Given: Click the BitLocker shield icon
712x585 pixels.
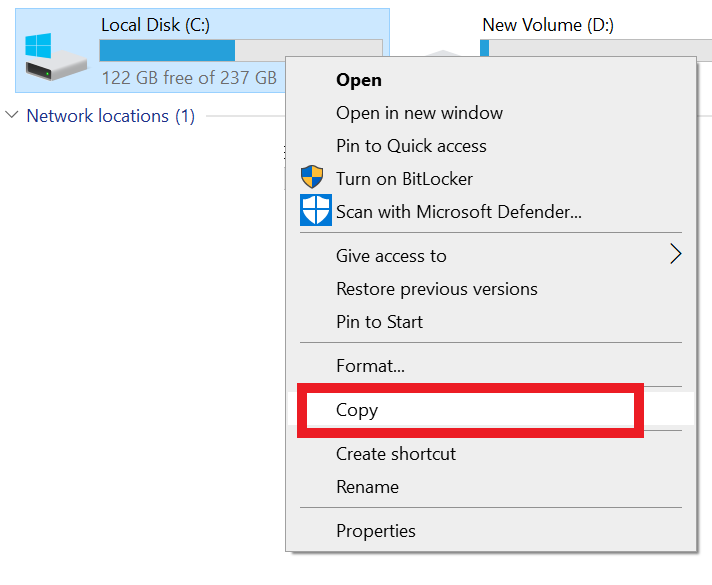Looking at the screenshot, I should [x=313, y=178].
